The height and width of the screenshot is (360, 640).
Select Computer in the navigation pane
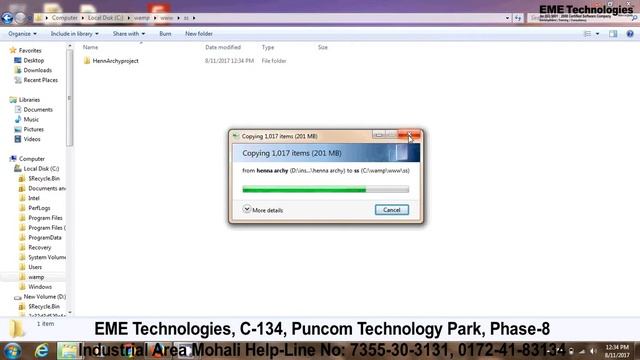click(x=32, y=159)
